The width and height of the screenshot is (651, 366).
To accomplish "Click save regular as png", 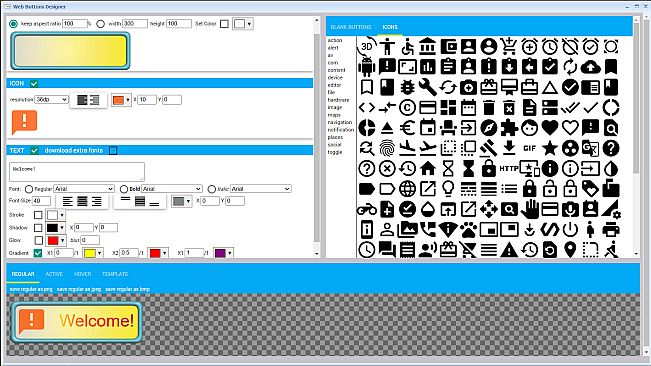I will click(x=31, y=289).
